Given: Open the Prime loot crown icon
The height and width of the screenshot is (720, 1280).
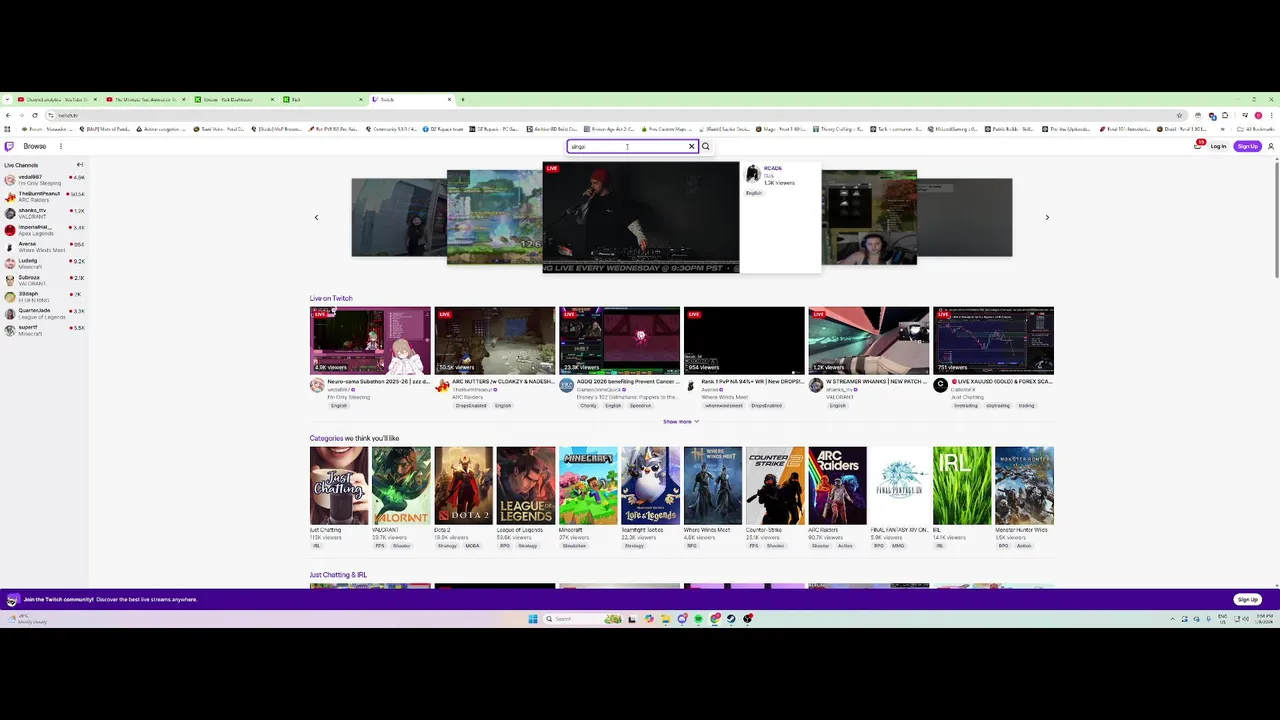Looking at the screenshot, I should click(x=1198, y=146).
